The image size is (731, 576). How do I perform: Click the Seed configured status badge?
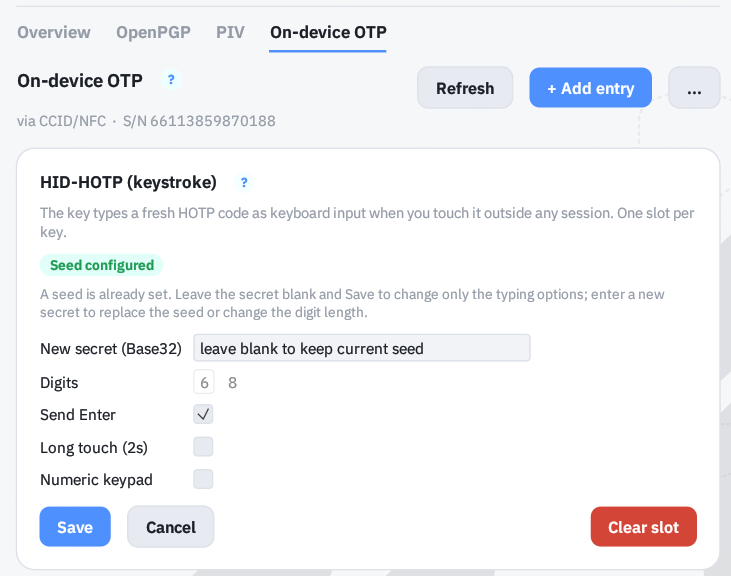[102, 265]
